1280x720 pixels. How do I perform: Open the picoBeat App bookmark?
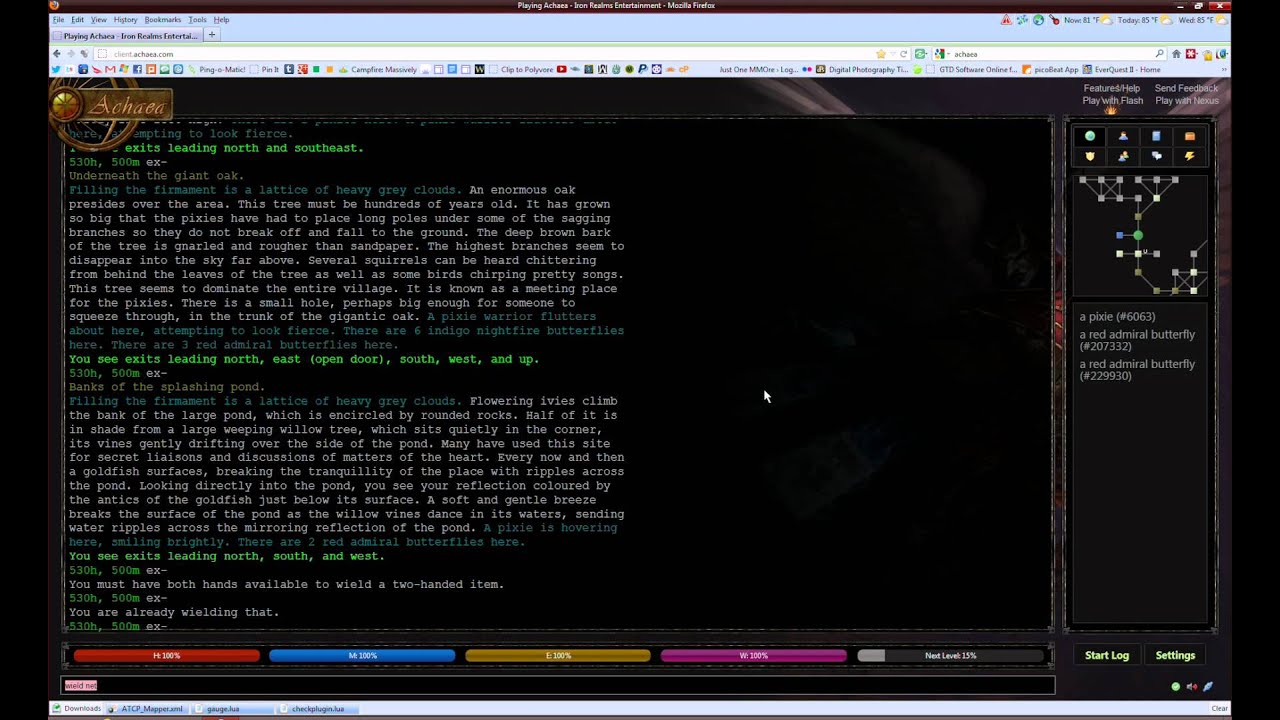(1050, 69)
